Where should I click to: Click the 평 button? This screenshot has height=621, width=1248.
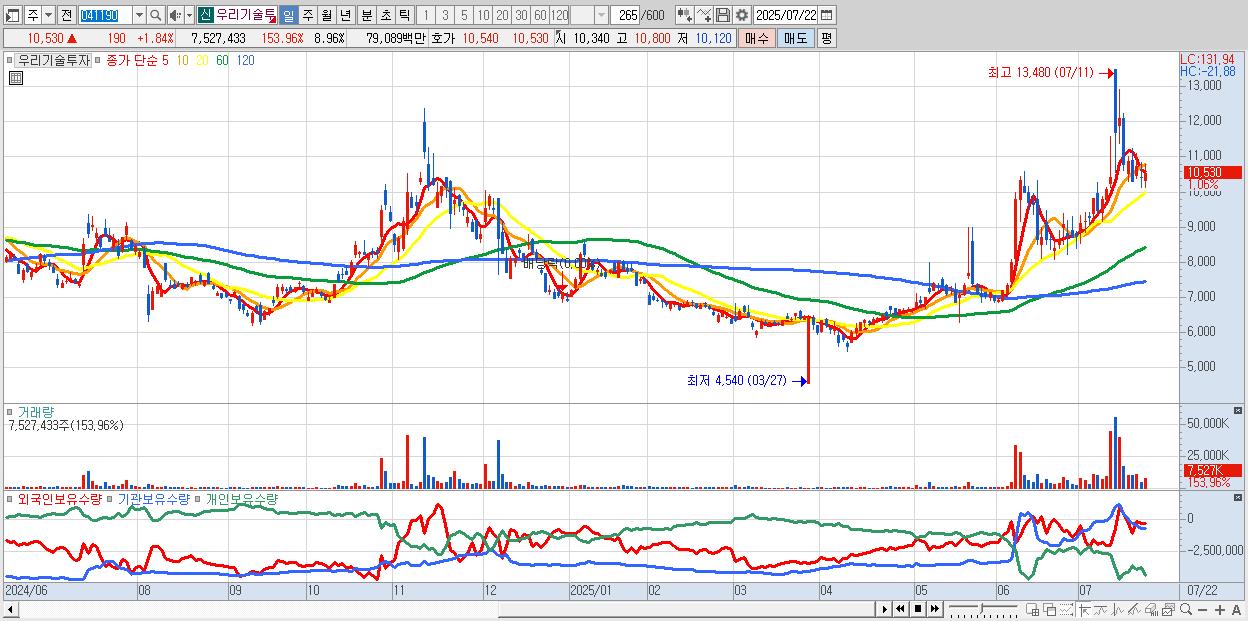826,38
